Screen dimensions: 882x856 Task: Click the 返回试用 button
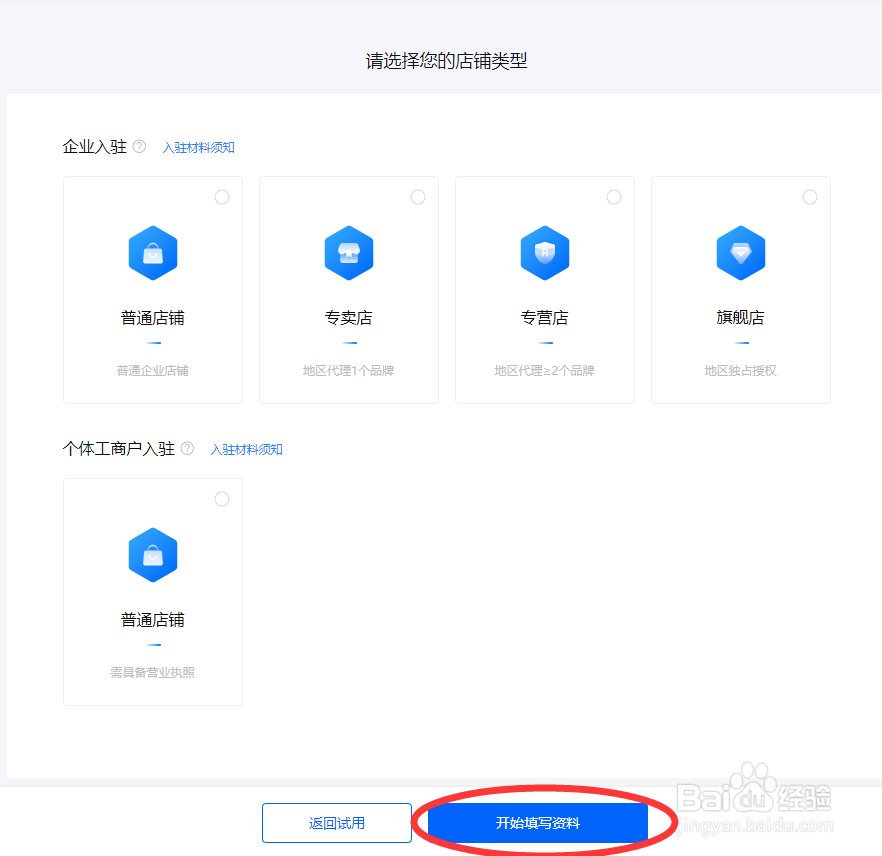tap(337, 822)
